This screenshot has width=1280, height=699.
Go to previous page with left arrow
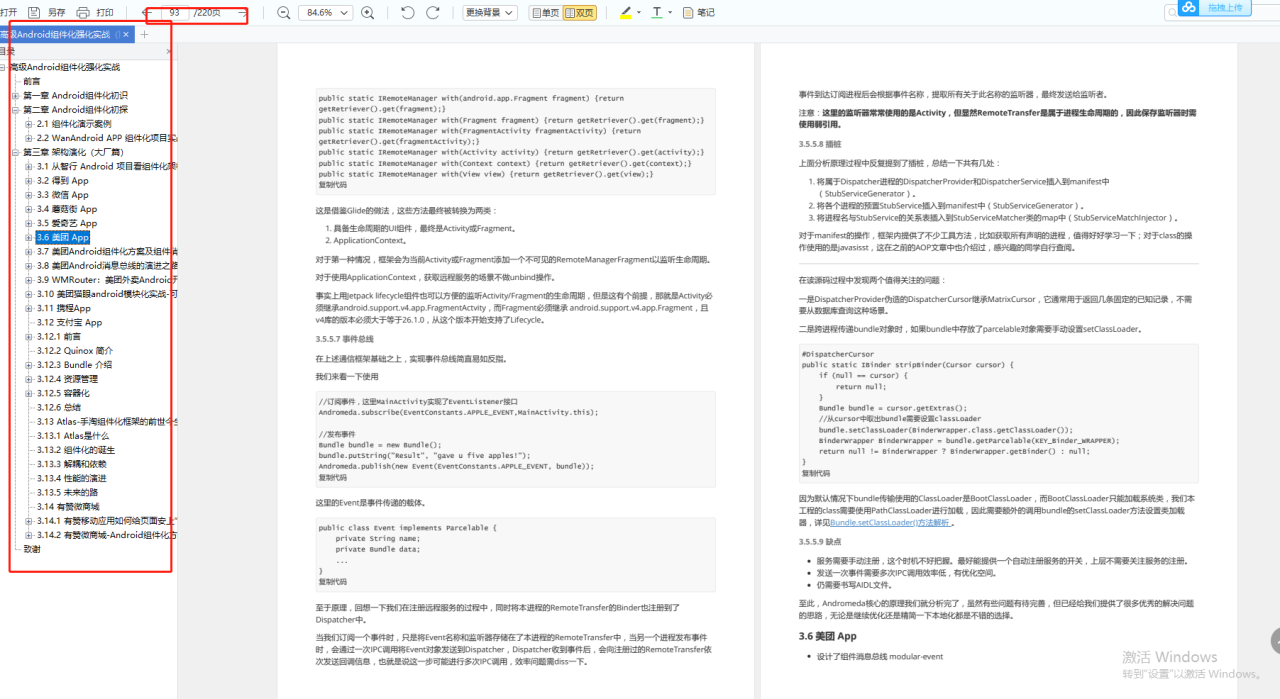coord(148,12)
